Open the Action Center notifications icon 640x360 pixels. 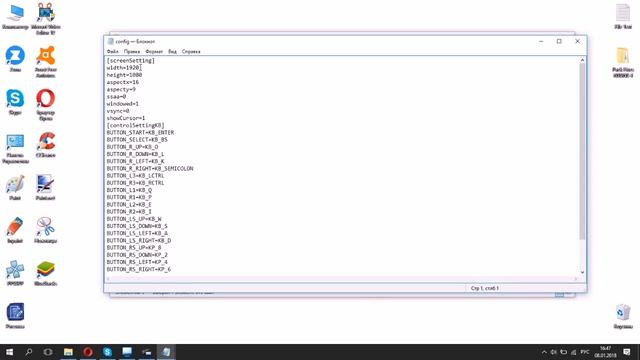(627, 352)
